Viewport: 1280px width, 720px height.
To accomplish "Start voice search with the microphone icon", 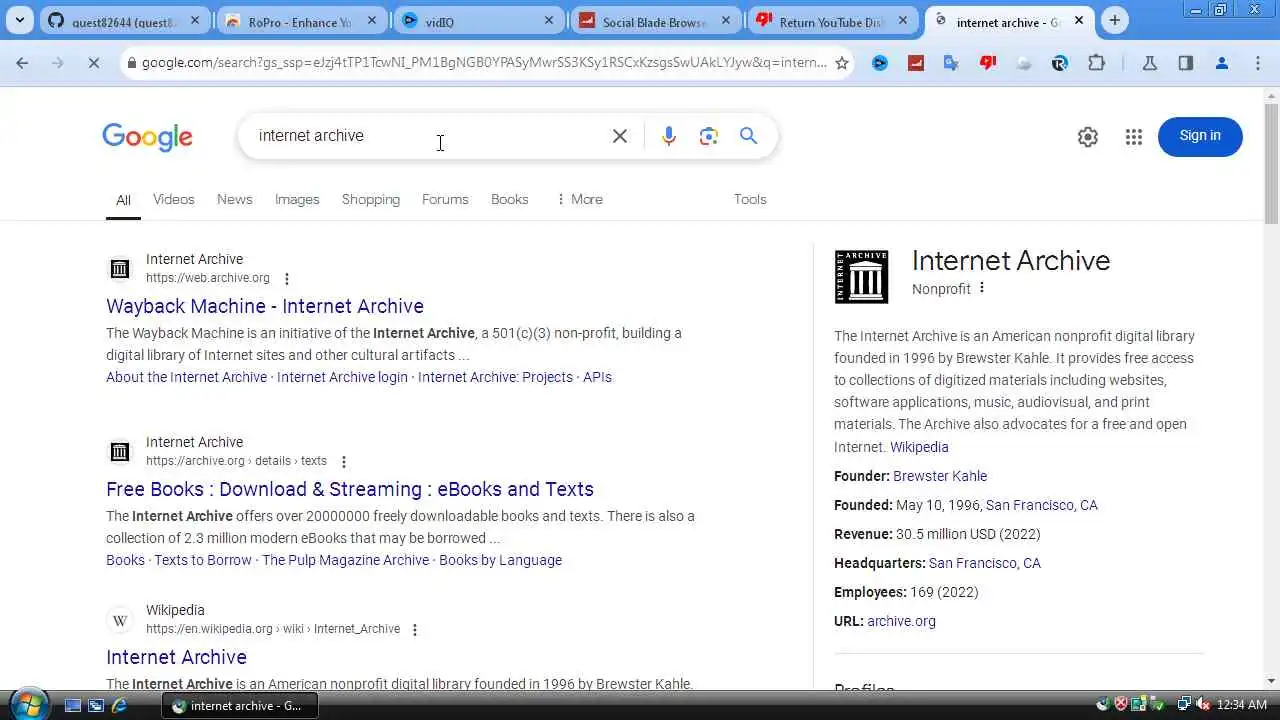I will click(x=669, y=136).
